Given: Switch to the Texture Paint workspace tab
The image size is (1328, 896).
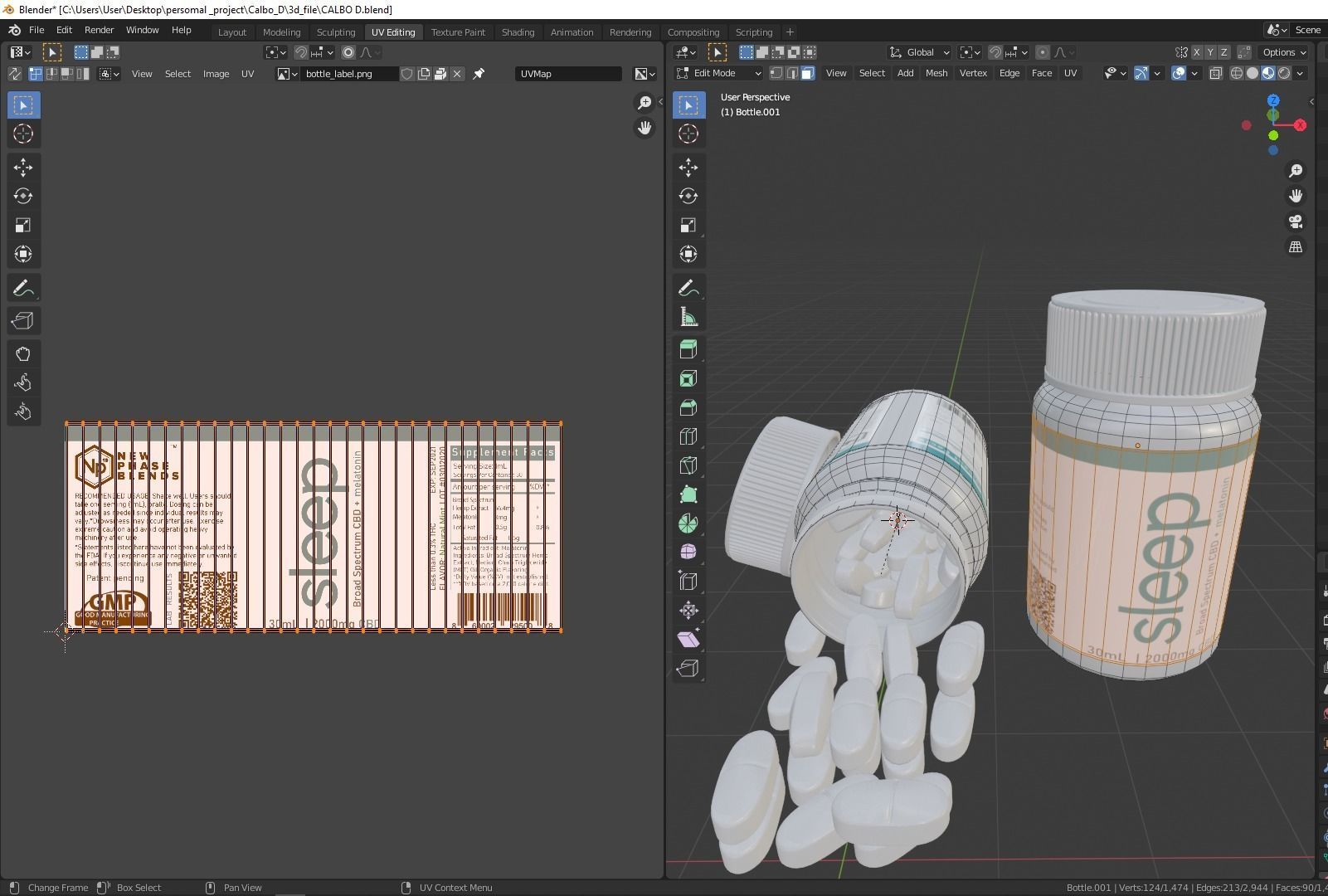Looking at the screenshot, I should point(458,32).
